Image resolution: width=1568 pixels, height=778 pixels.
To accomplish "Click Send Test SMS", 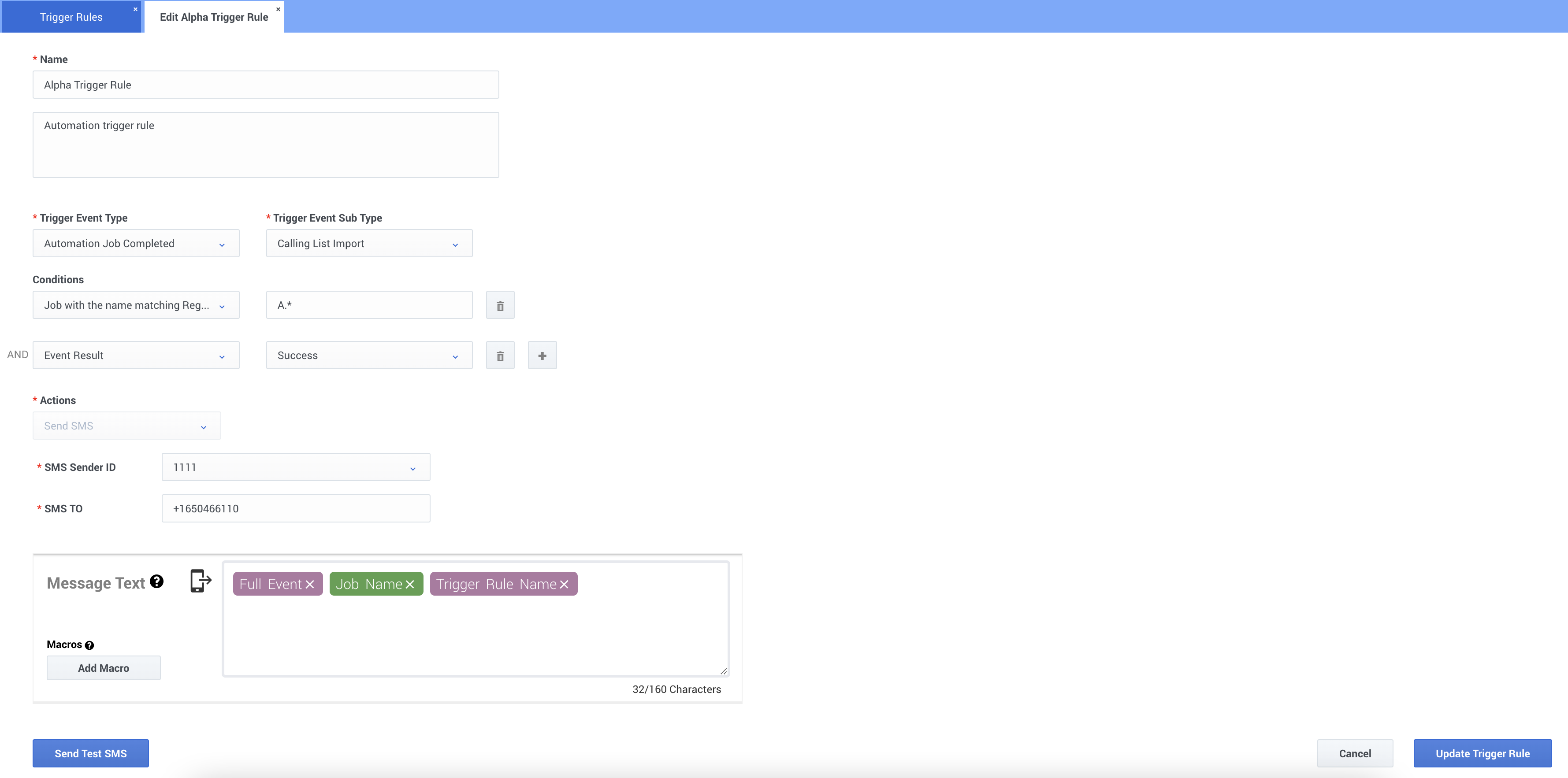I will (91, 754).
